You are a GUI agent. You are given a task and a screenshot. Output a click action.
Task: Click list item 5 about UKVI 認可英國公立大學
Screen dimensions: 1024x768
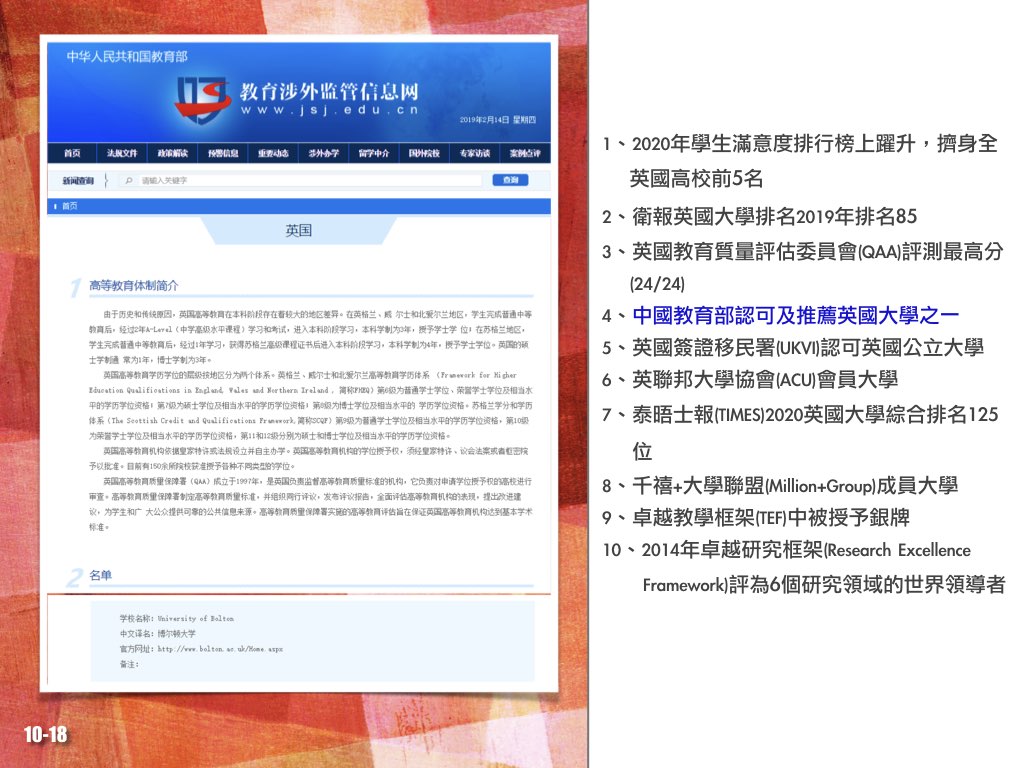pyautogui.click(x=793, y=347)
